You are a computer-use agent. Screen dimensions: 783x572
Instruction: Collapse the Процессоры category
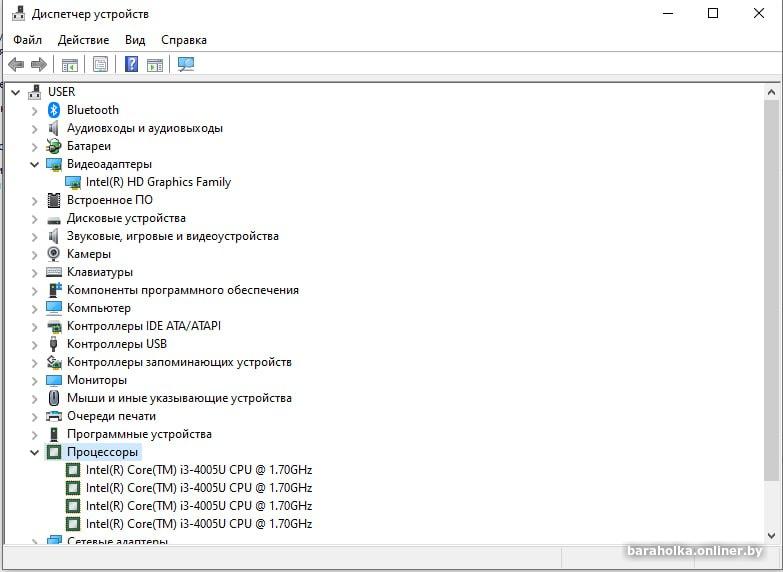34,452
